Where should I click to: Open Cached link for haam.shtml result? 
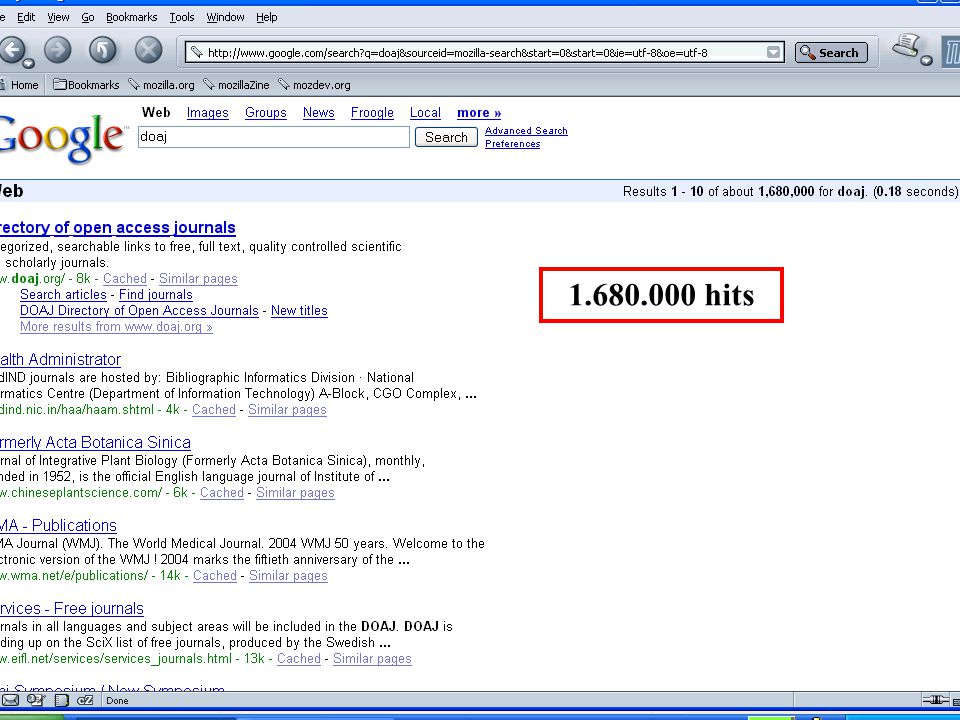214,410
